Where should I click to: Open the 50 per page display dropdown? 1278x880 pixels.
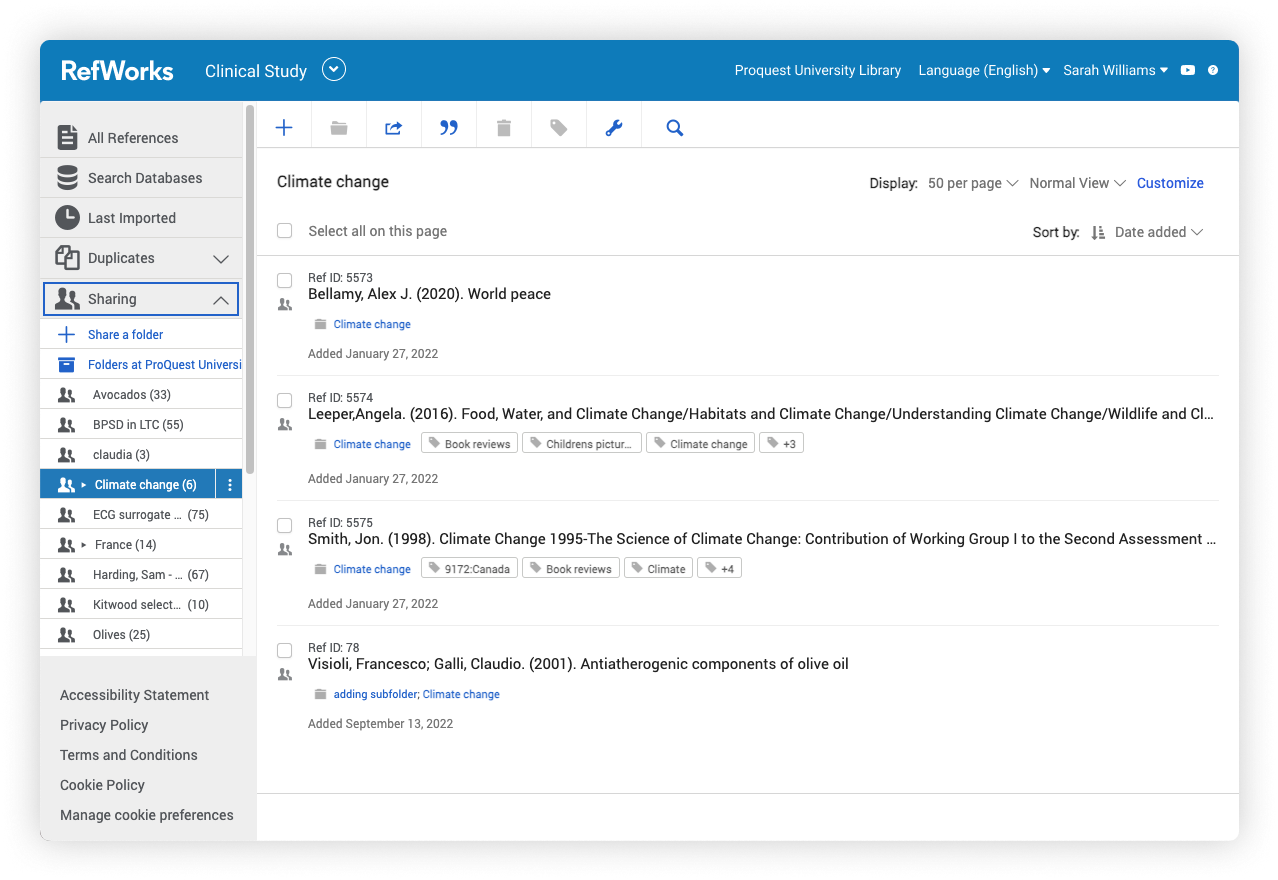973,183
